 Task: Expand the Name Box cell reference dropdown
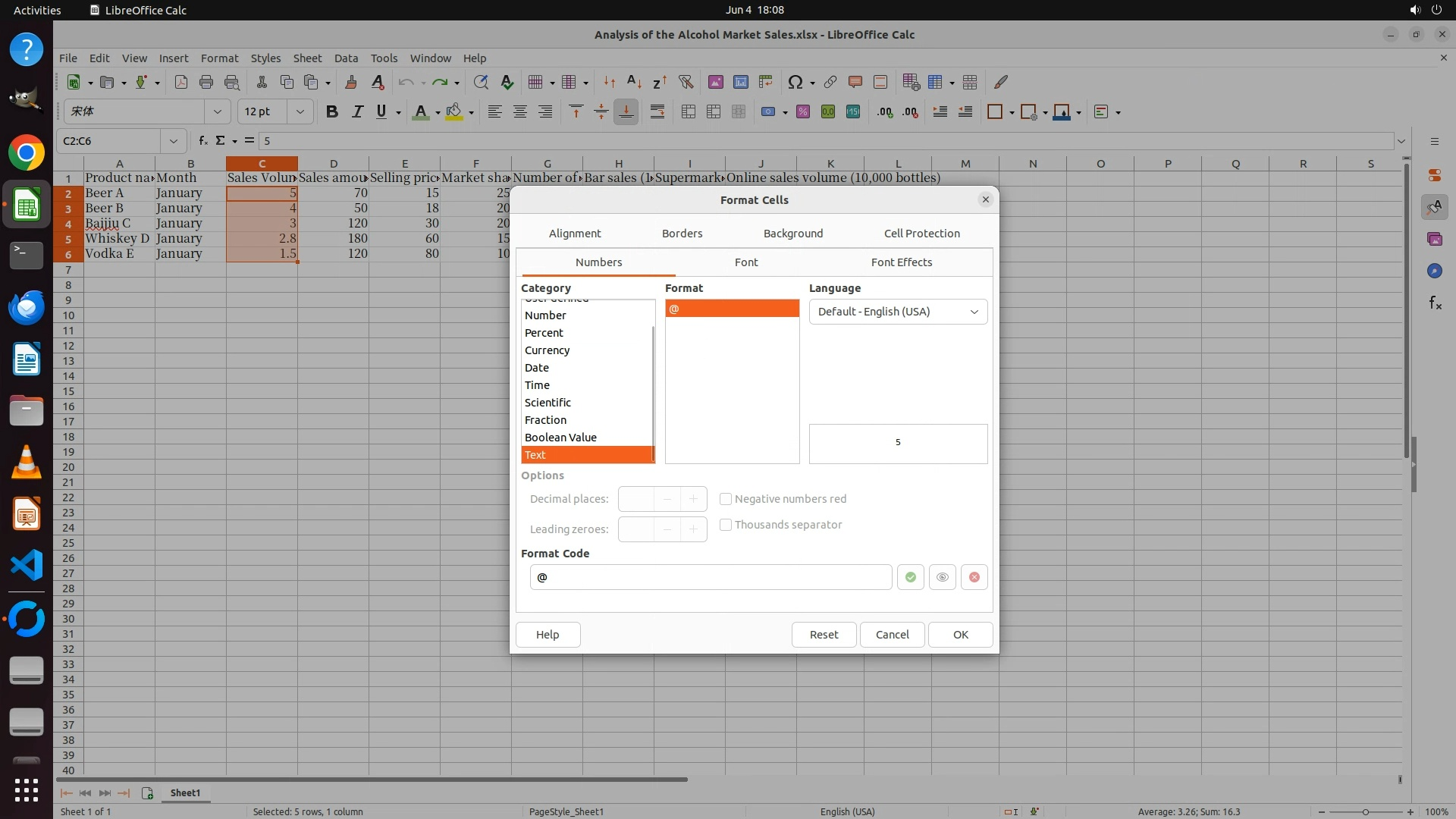173,141
